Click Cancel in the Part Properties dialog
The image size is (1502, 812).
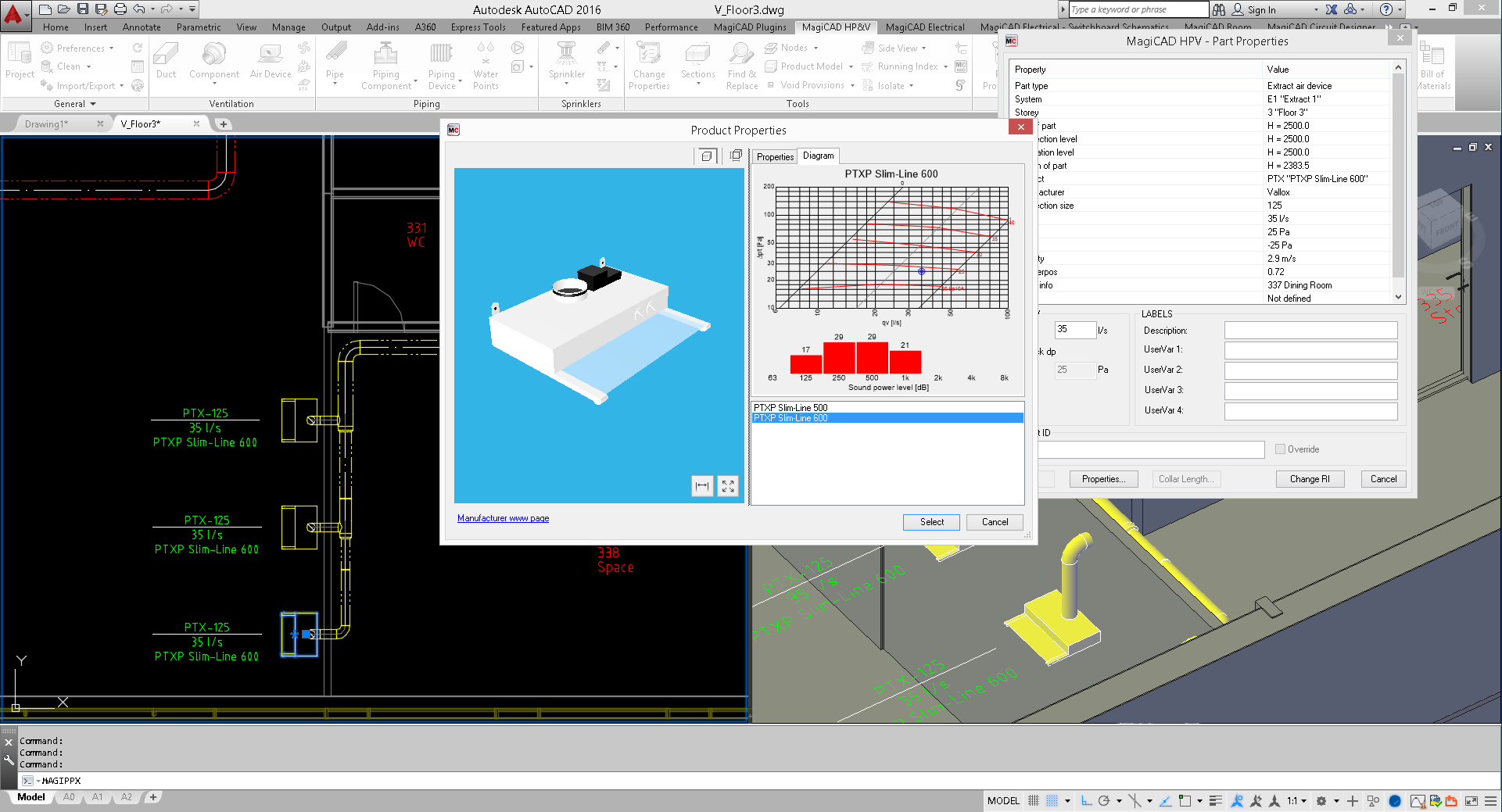1383,479
